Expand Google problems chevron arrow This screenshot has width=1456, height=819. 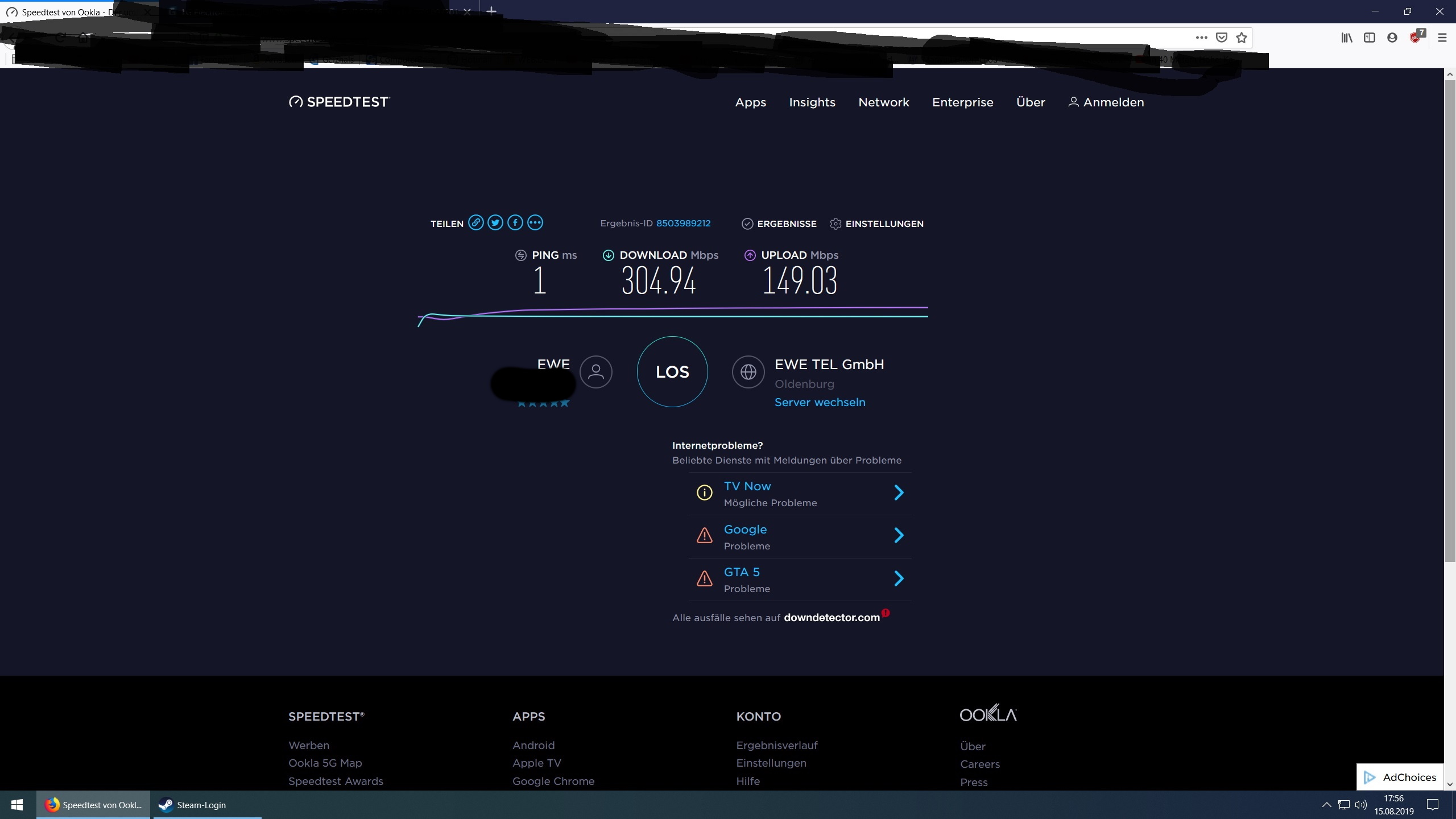tap(899, 535)
